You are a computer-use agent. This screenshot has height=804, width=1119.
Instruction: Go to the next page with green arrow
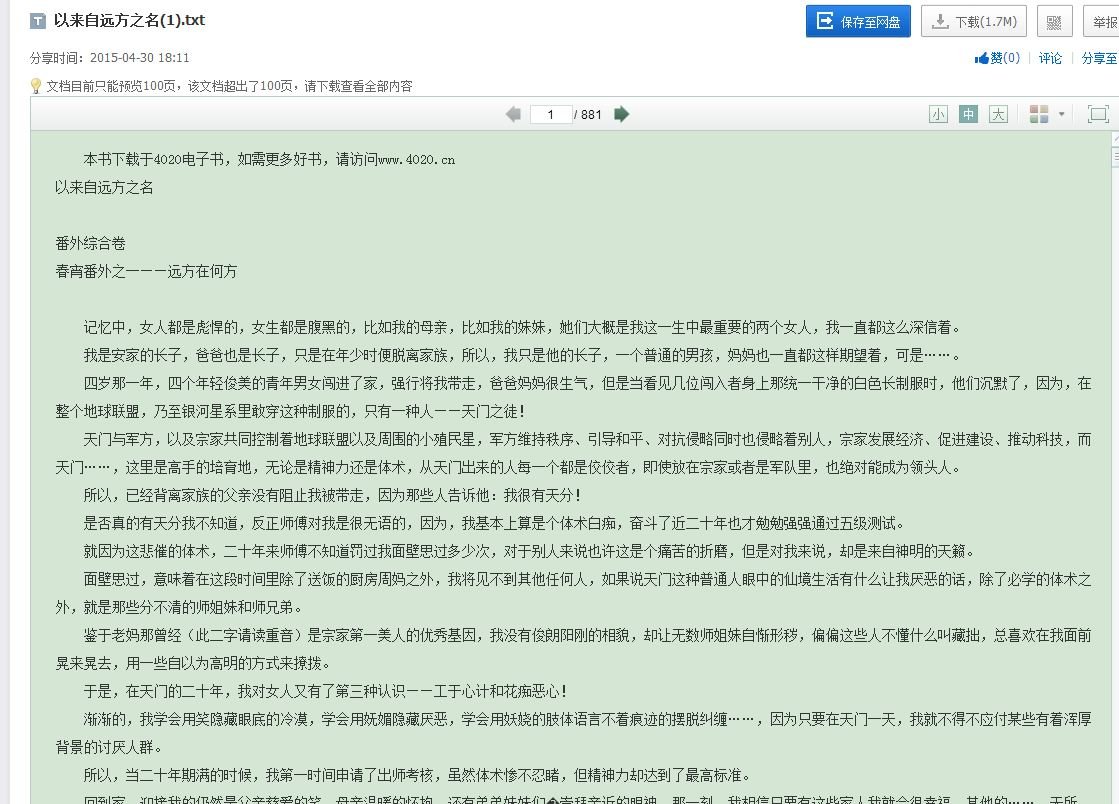(622, 114)
